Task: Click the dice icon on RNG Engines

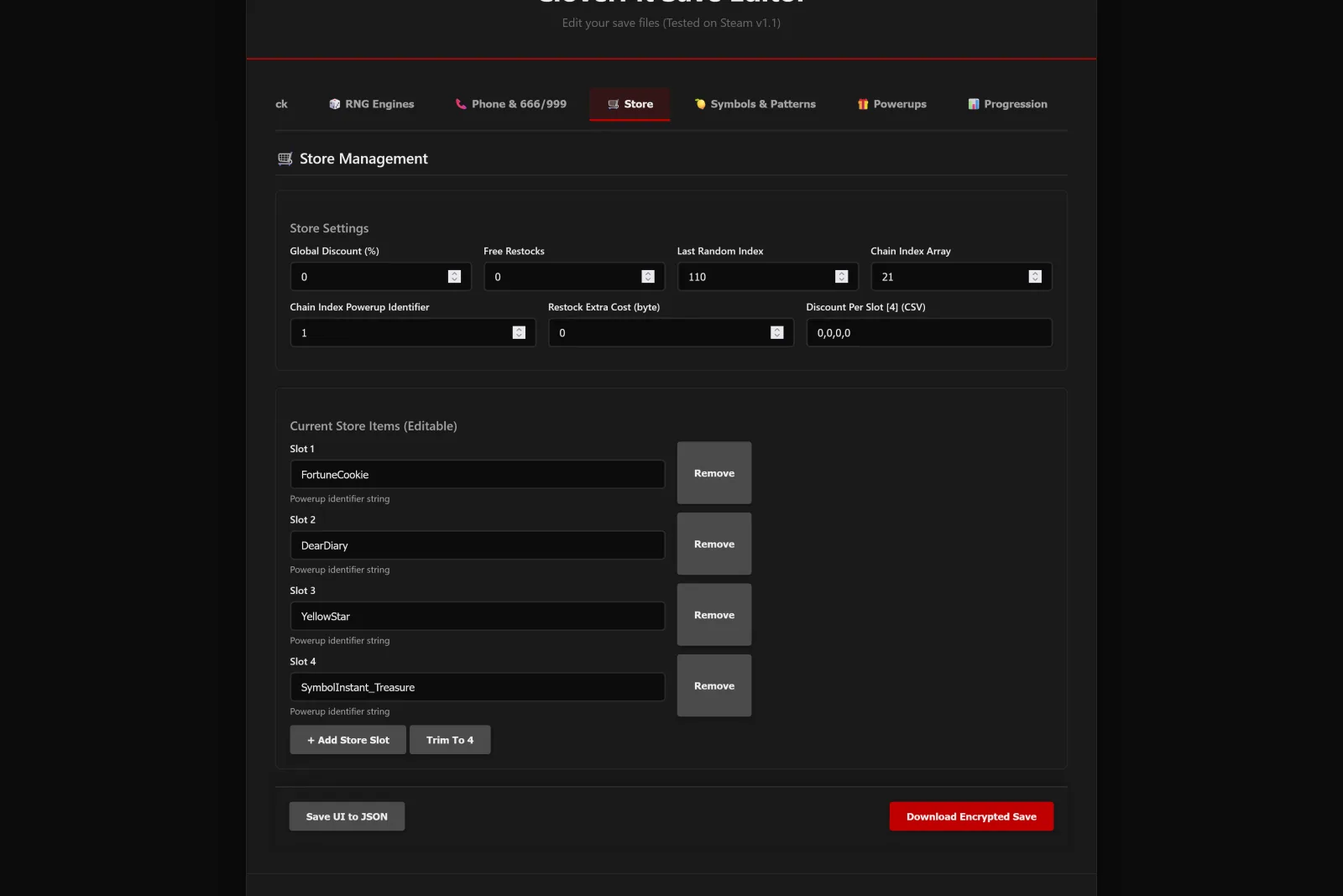Action: pos(335,104)
